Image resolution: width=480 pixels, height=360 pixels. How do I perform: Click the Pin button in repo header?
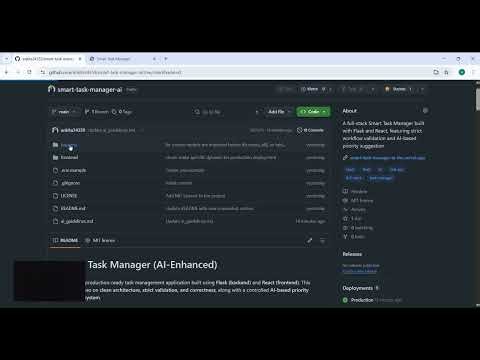[286, 89]
